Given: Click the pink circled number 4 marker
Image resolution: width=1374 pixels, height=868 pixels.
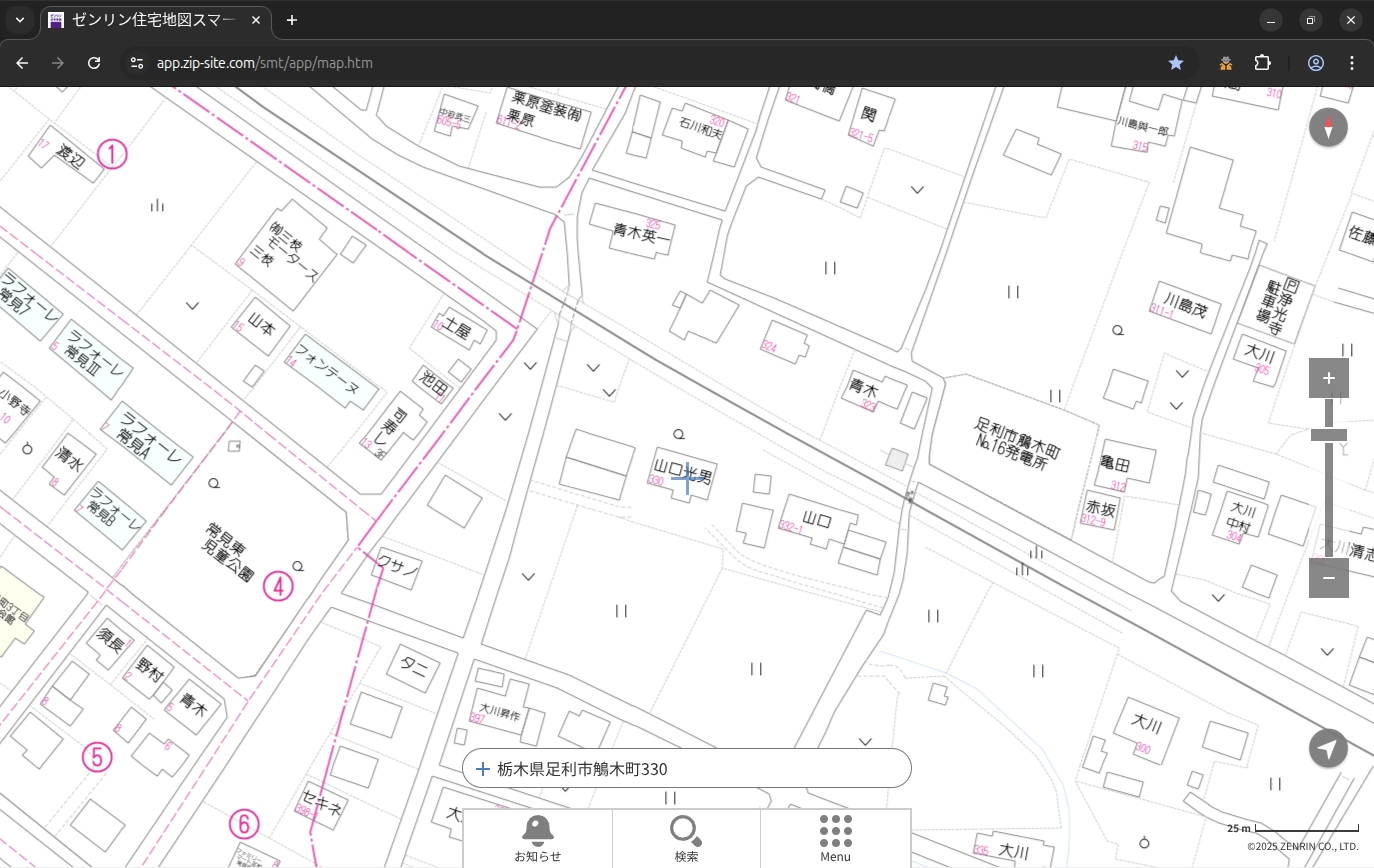Looking at the screenshot, I should pos(278,586).
